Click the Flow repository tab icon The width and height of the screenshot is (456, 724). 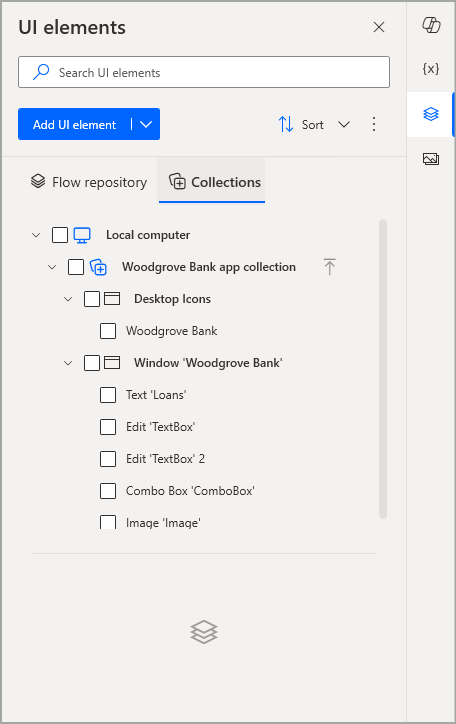38,181
